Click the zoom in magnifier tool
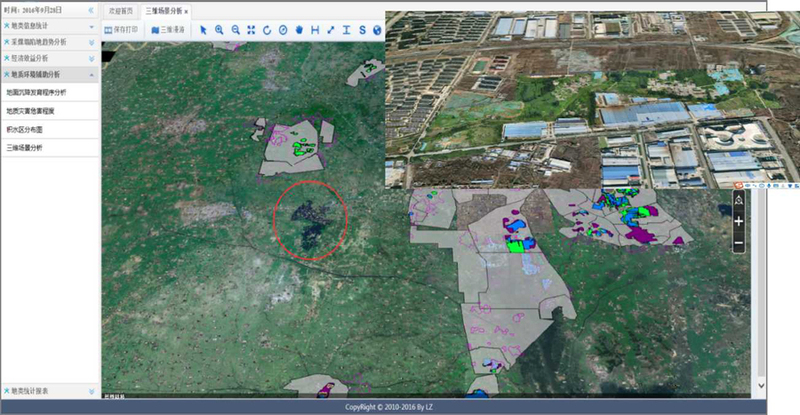The image size is (800, 415). pyautogui.click(x=219, y=30)
